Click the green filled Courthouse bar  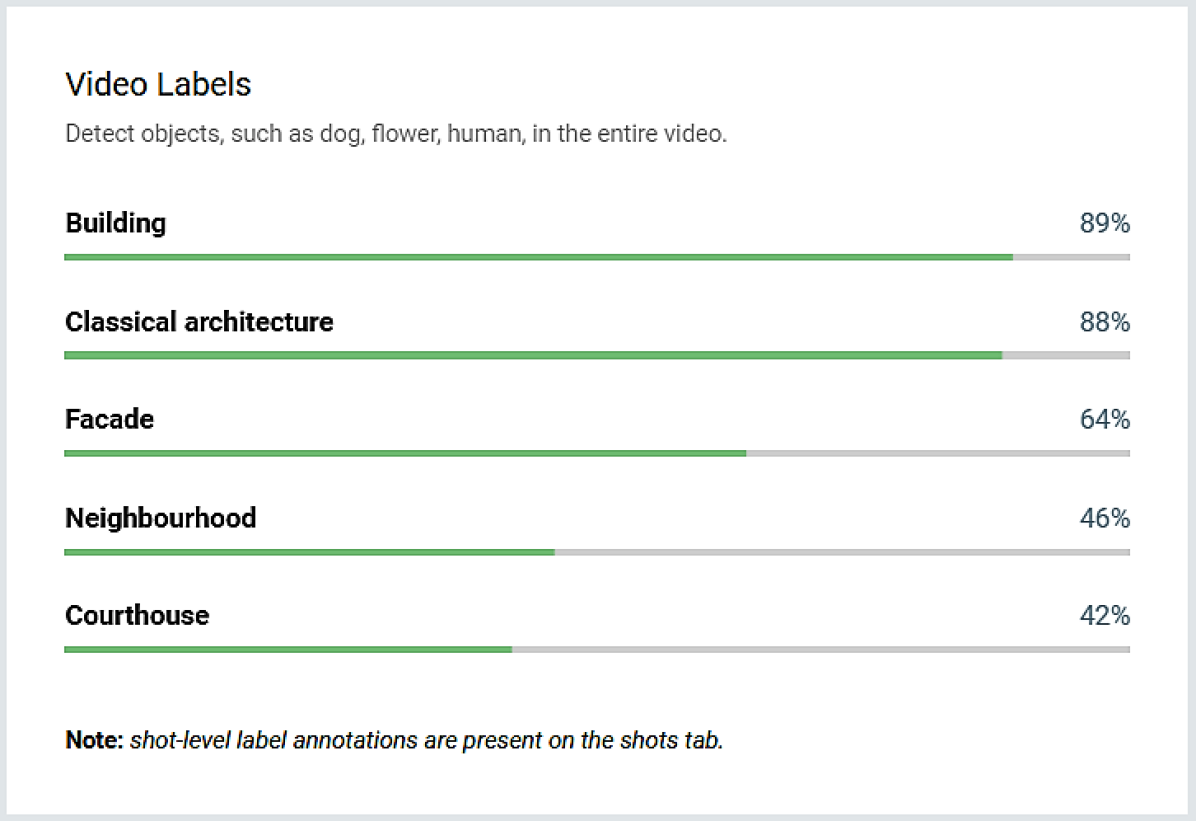point(288,649)
